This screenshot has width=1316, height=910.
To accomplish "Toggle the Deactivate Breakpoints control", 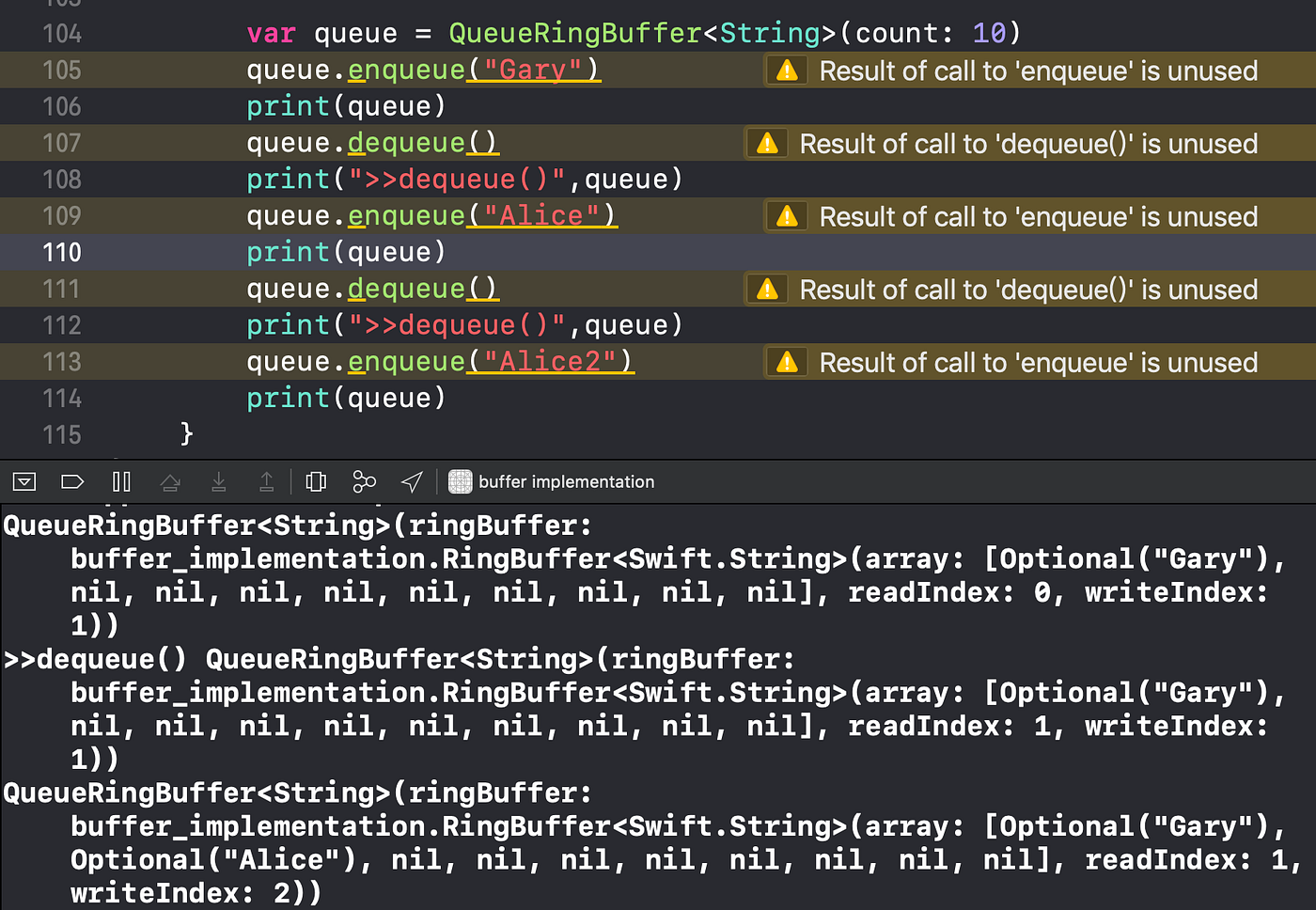I will [x=72, y=481].
